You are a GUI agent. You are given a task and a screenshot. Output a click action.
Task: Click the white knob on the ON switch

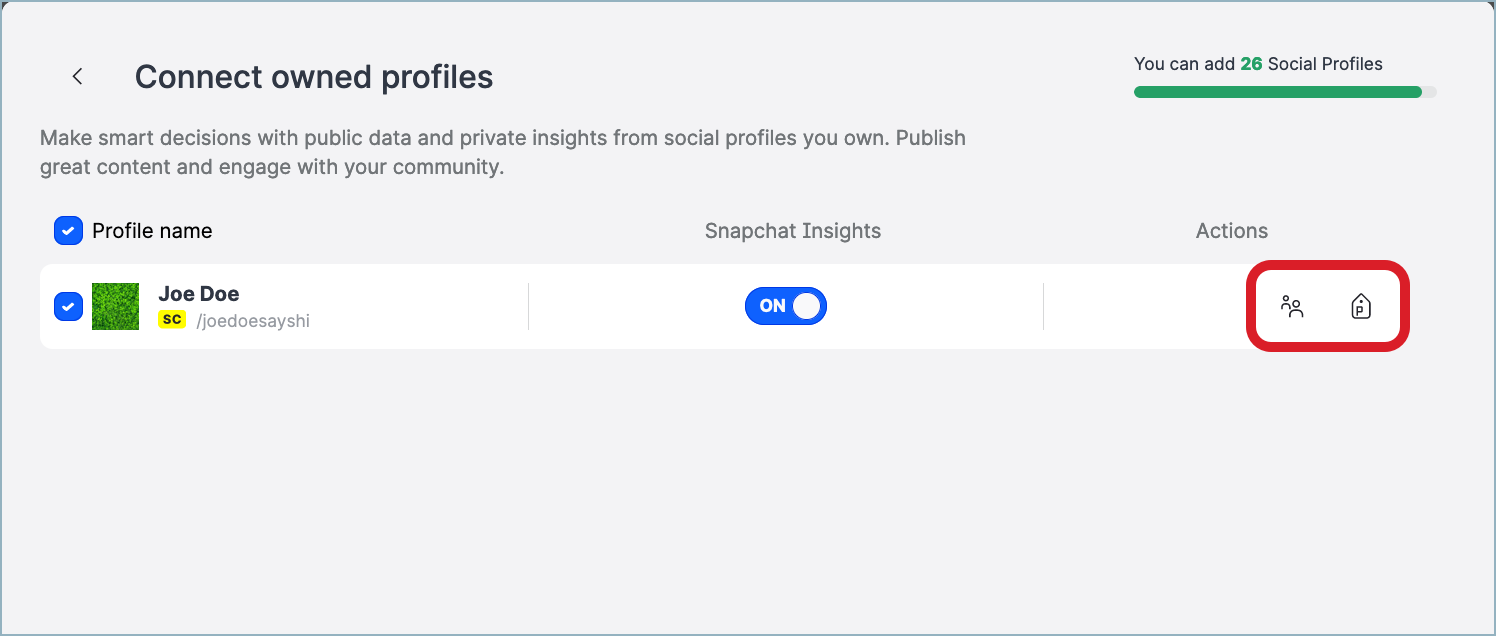pos(807,306)
